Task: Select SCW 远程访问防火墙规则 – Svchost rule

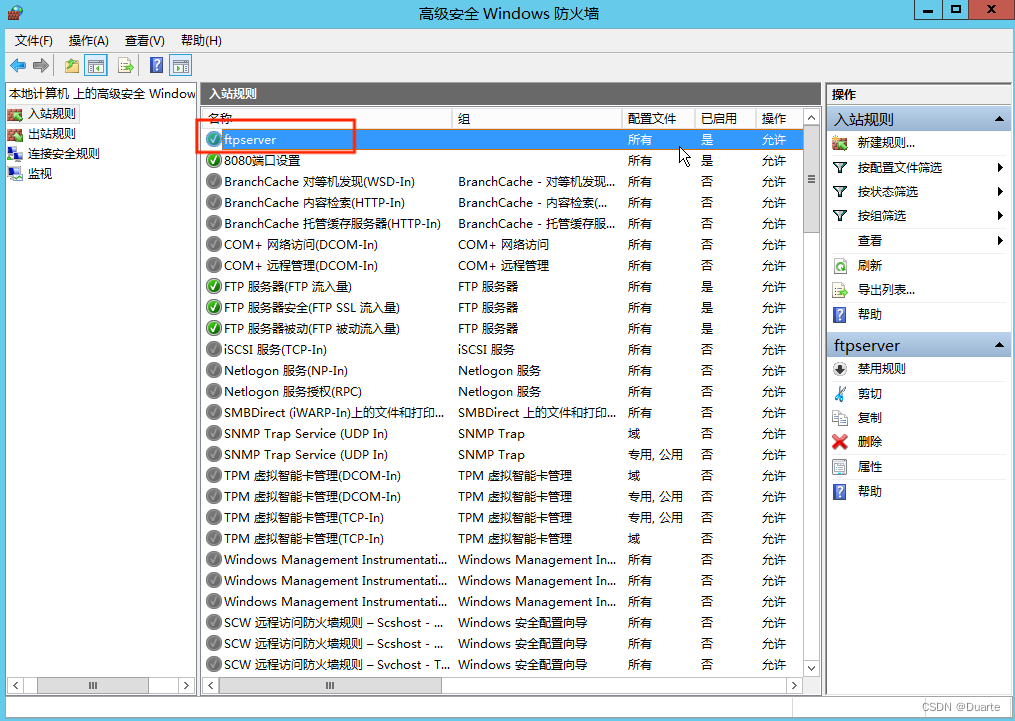Action: (x=503, y=665)
